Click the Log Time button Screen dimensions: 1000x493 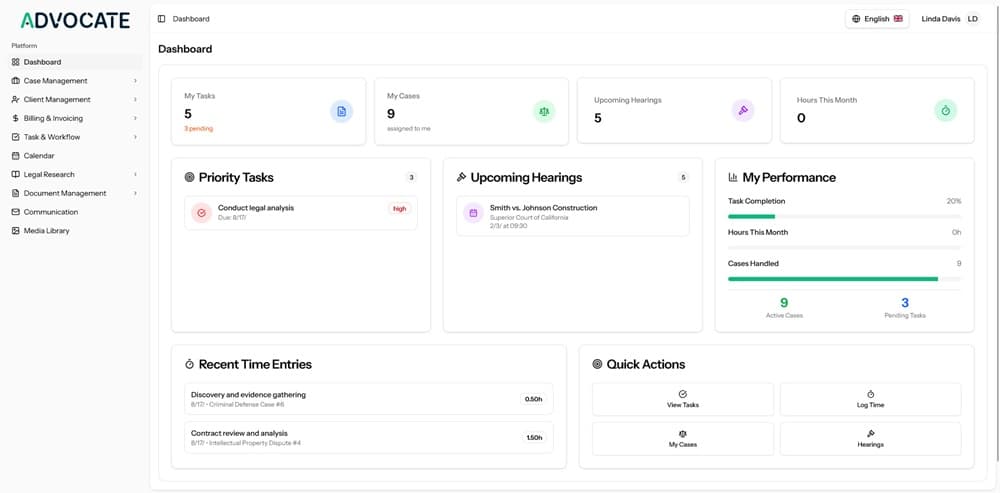[x=870, y=399]
